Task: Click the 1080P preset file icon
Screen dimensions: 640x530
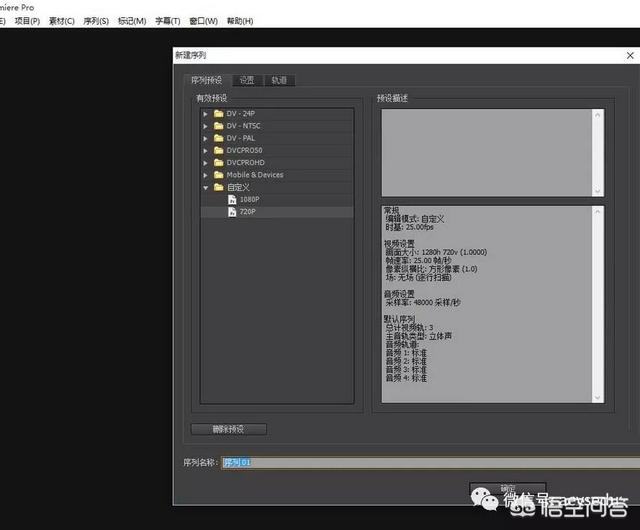Action: pos(232,199)
